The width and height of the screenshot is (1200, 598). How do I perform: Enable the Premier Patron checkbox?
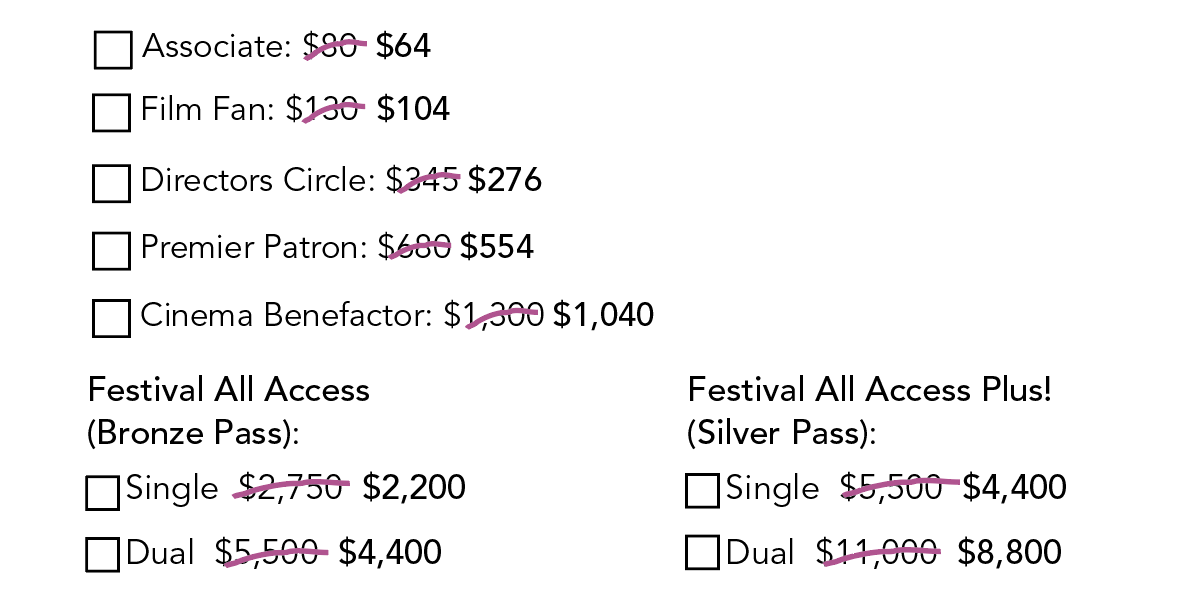click(x=111, y=250)
